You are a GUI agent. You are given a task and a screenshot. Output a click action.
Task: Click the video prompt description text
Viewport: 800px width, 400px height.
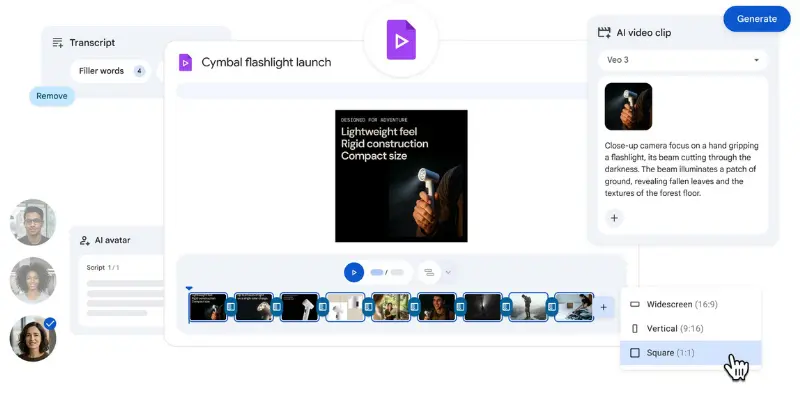(x=682, y=169)
